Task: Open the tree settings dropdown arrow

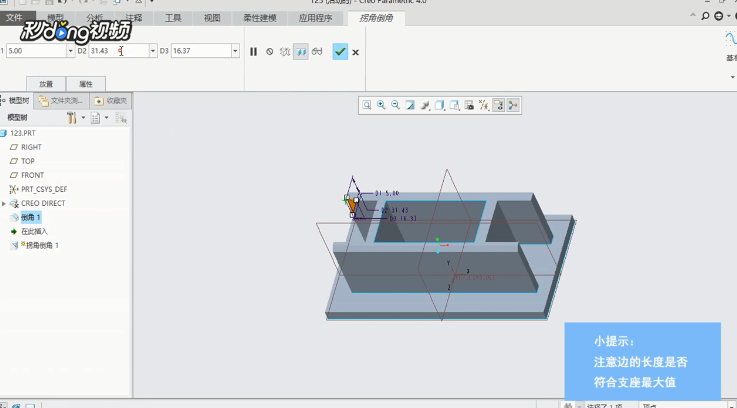Action: pos(83,118)
